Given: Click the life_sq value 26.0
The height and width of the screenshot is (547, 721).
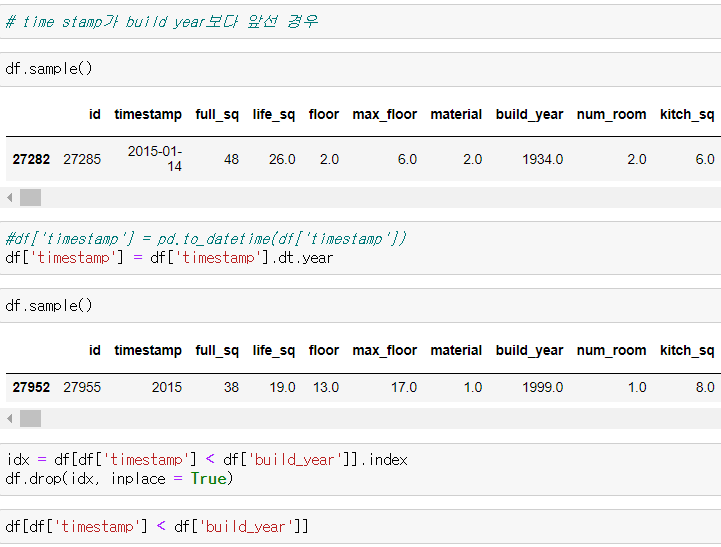Looking at the screenshot, I should (282, 160).
